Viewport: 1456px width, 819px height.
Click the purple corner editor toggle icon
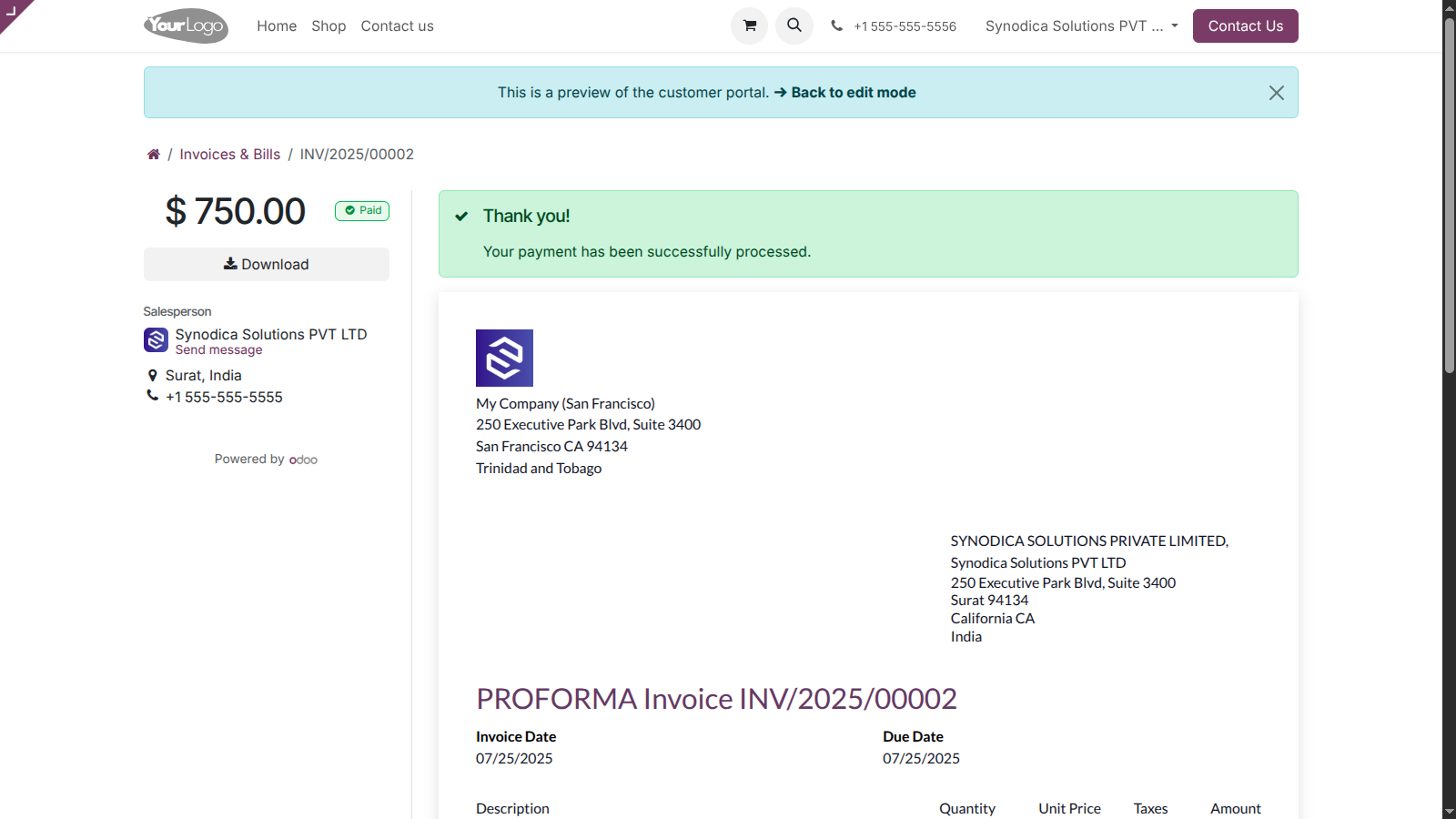click(13, 11)
